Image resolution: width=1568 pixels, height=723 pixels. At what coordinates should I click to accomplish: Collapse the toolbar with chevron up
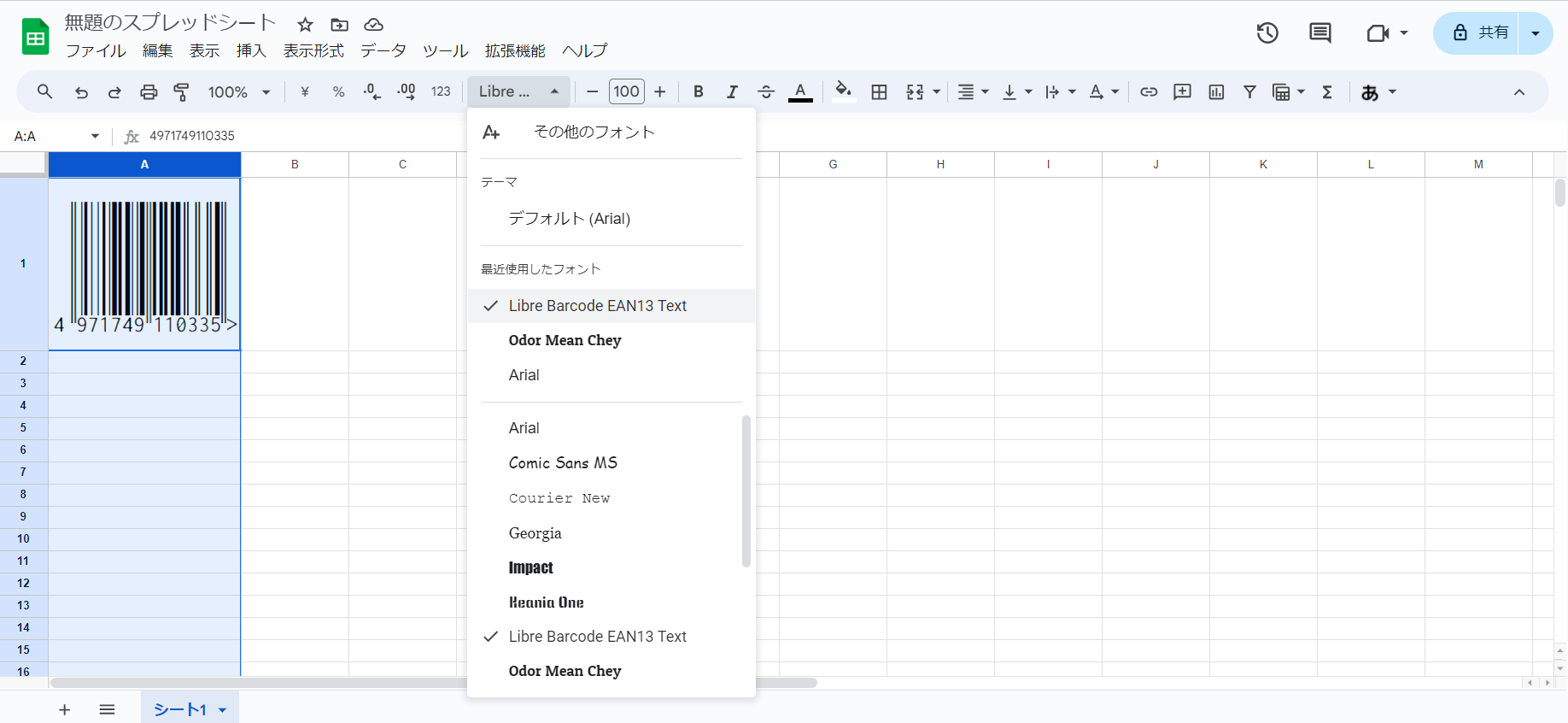pos(1518,91)
